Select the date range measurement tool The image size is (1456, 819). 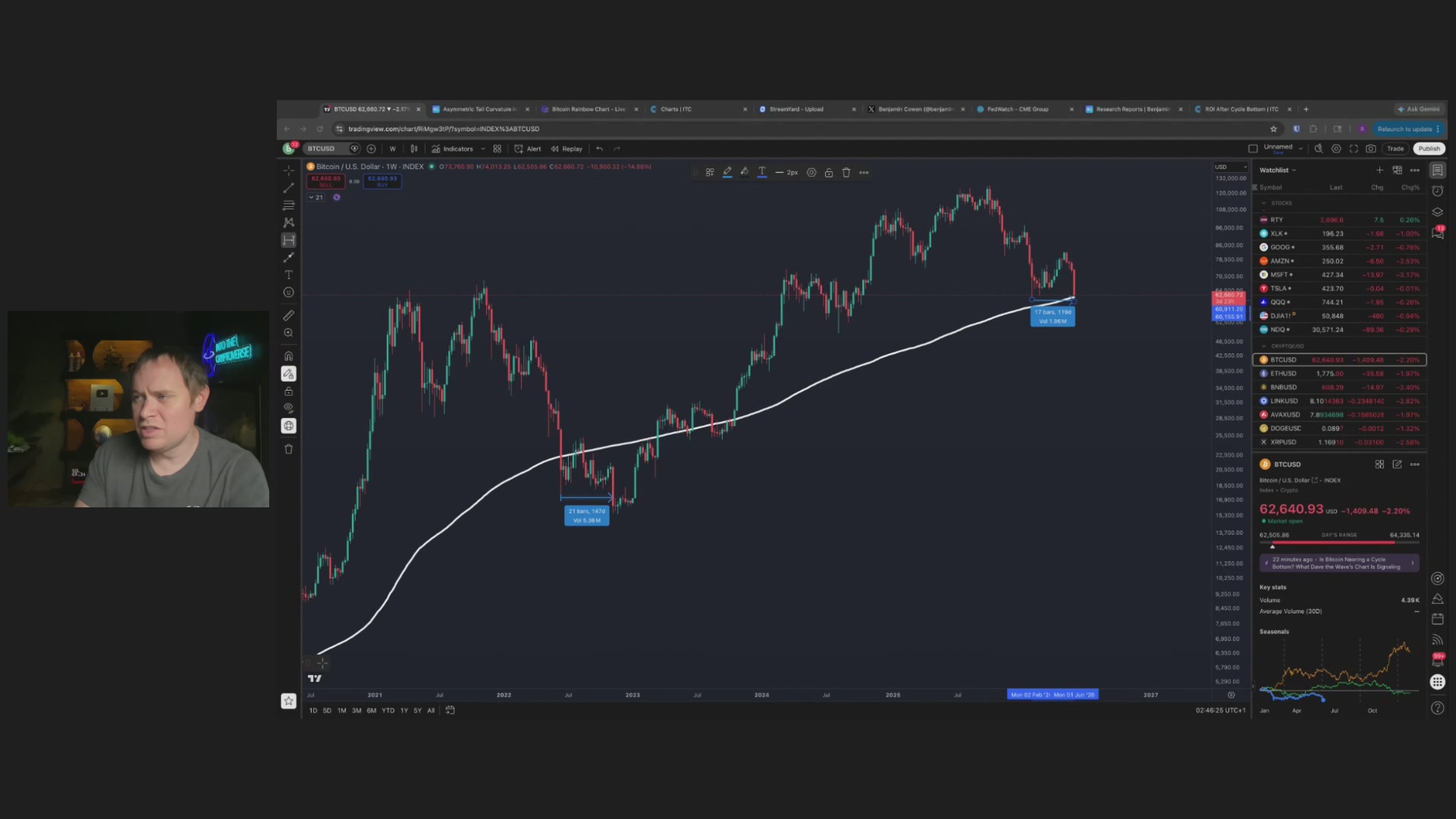coord(289,240)
